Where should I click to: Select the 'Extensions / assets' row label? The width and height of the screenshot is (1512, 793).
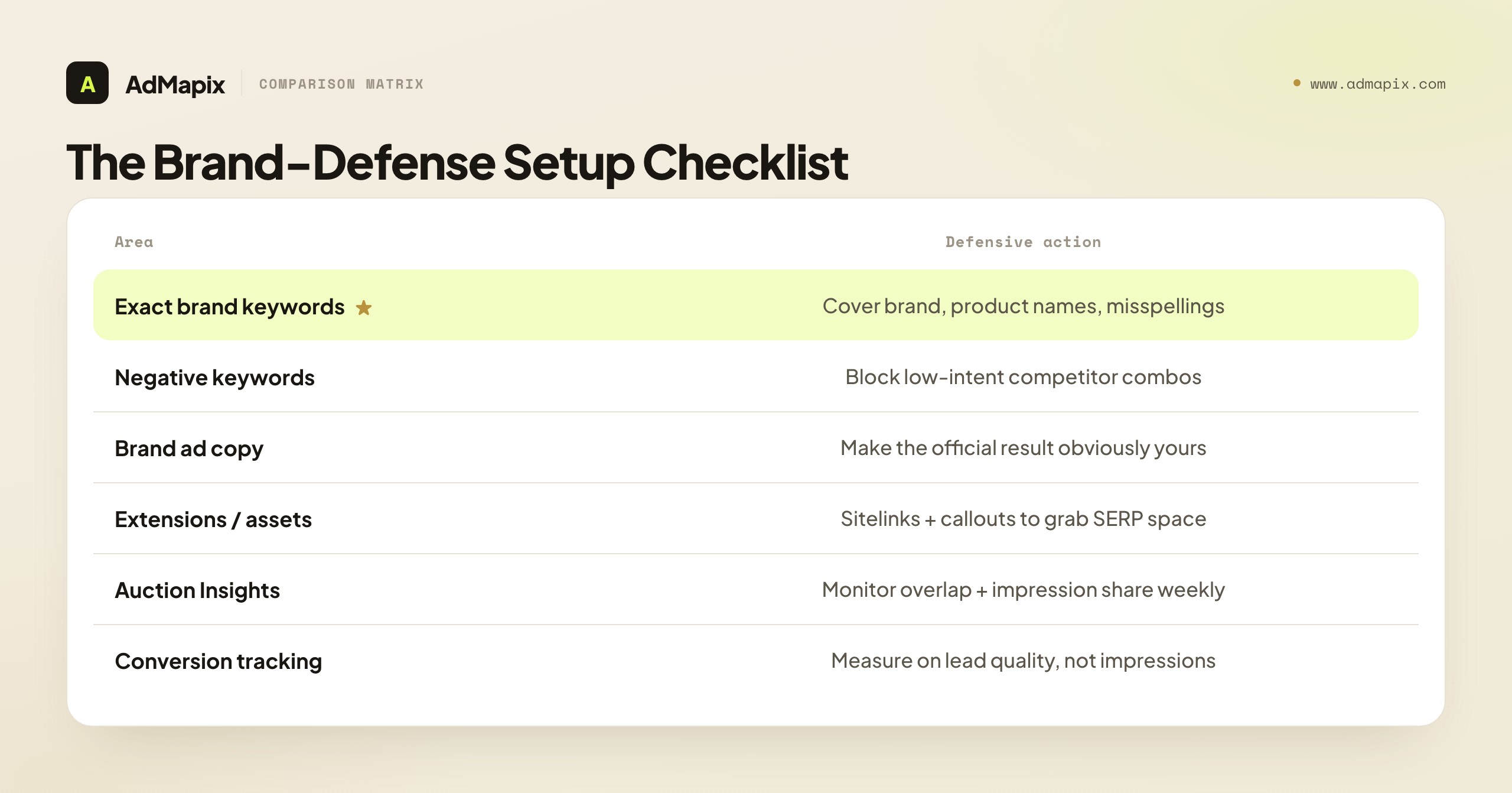click(x=213, y=519)
